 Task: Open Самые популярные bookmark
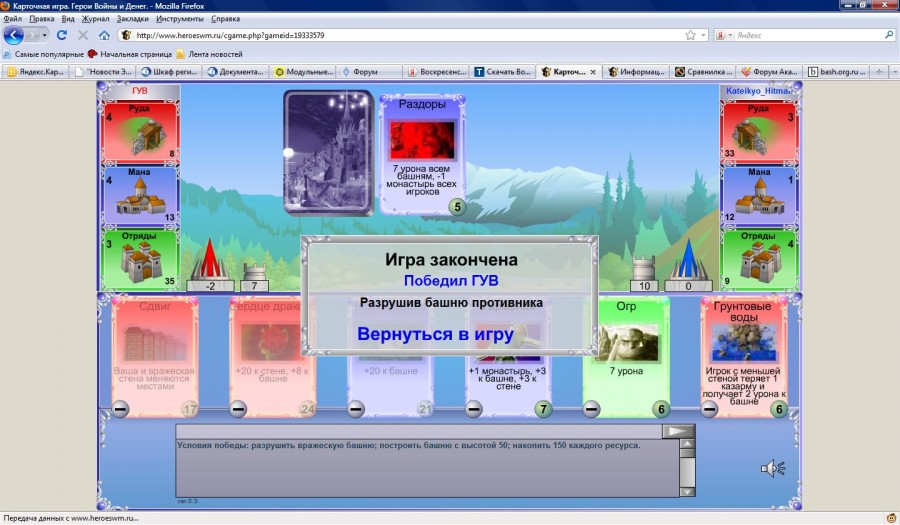pos(44,54)
